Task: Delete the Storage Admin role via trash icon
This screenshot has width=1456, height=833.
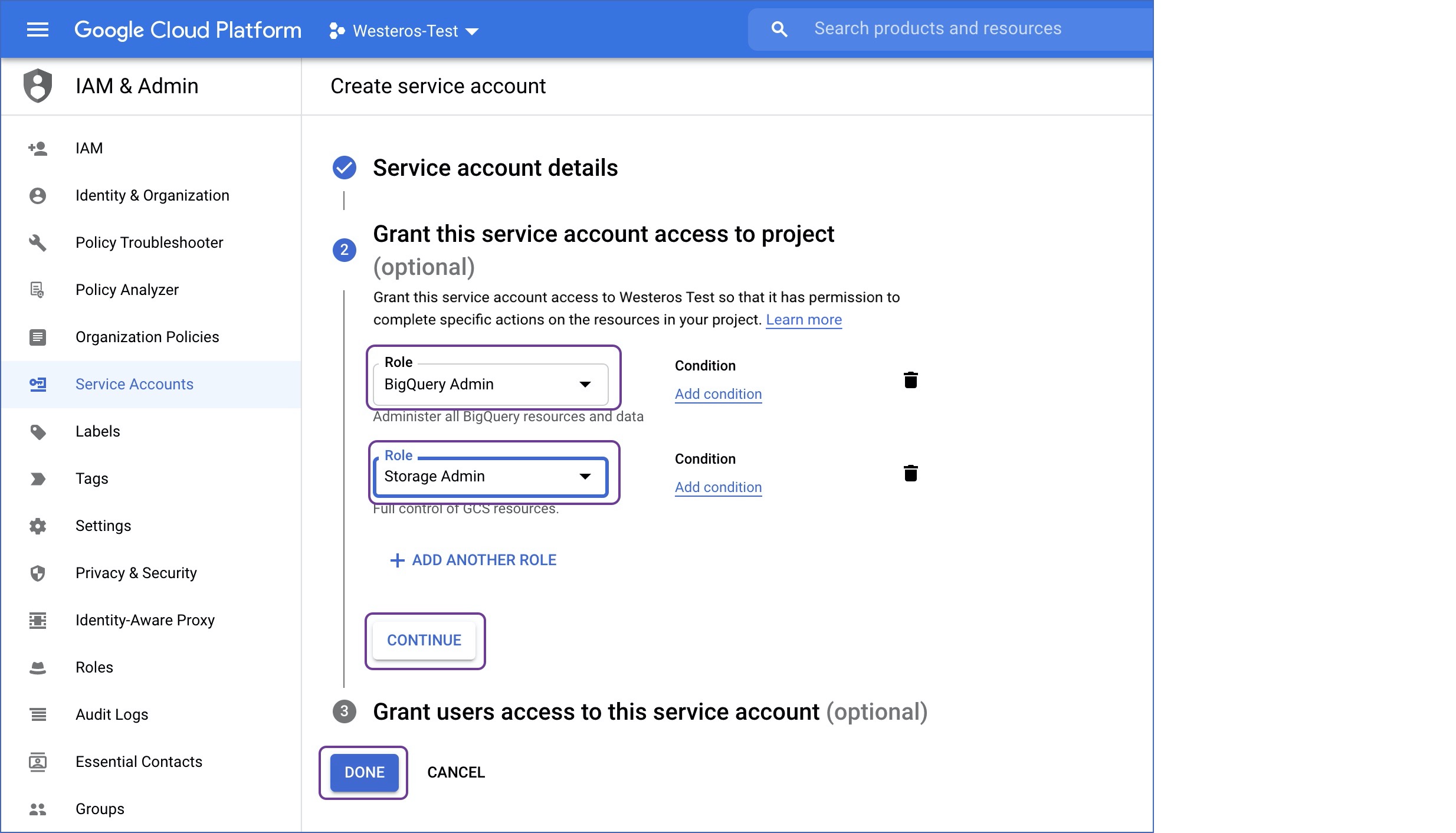Action: pyautogui.click(x=911, y=472)
